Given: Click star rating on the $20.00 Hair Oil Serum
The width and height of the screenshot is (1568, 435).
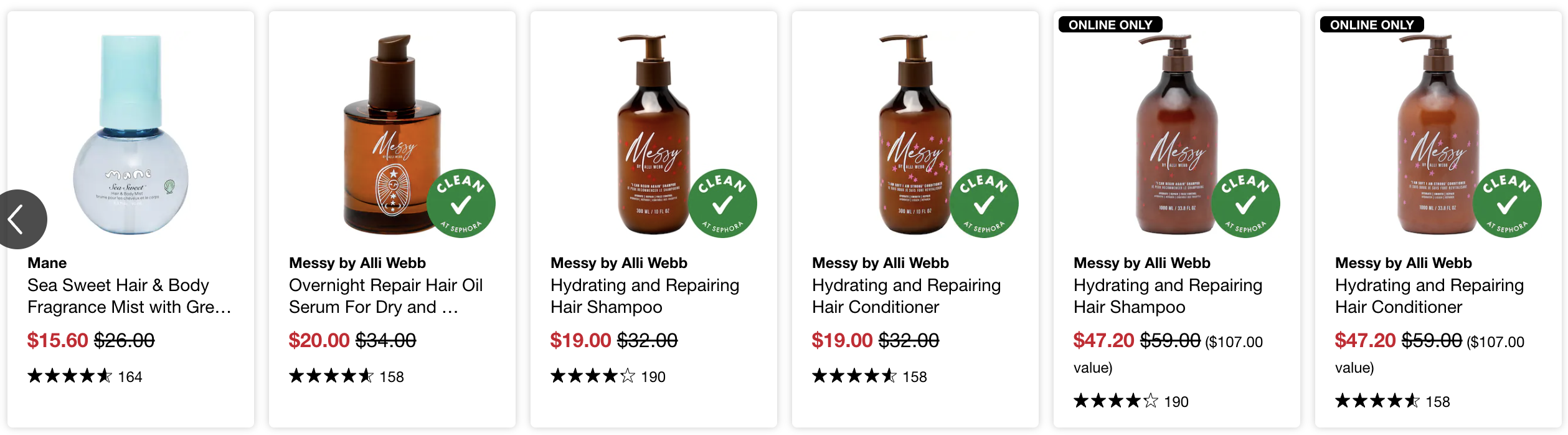Looking at the screenshot, I should (331, 376).
